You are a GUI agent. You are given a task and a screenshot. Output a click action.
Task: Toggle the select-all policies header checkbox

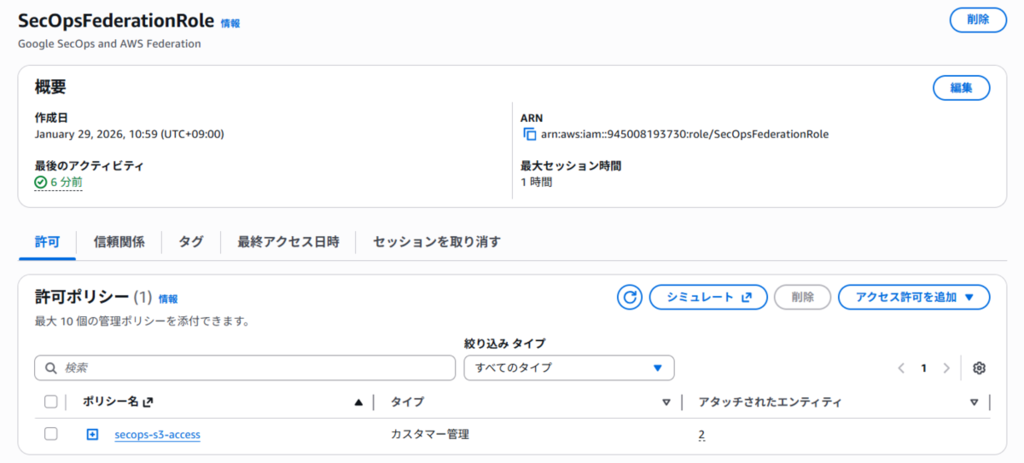(x=50, y=402)
